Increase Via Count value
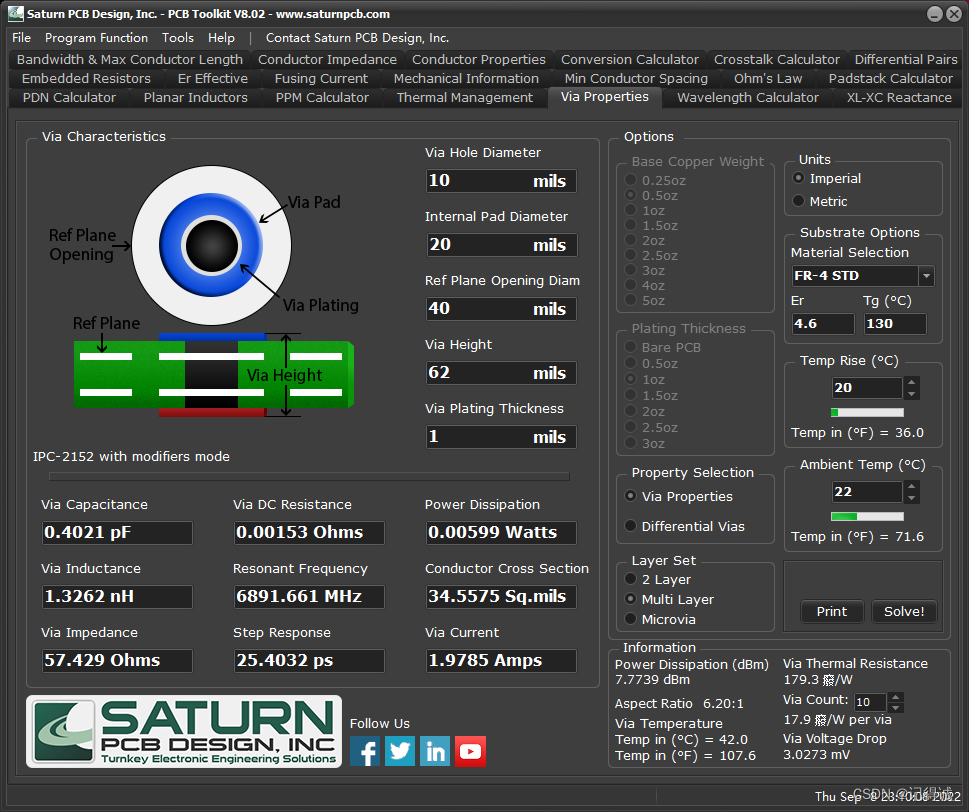Screen dimensions: 969x812 pos(895,697)
